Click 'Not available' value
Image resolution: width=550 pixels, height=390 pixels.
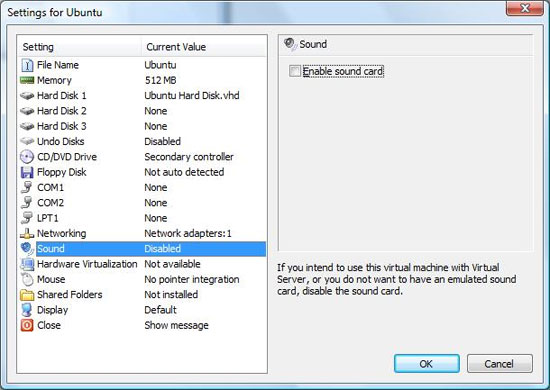[x=173, y=264]
